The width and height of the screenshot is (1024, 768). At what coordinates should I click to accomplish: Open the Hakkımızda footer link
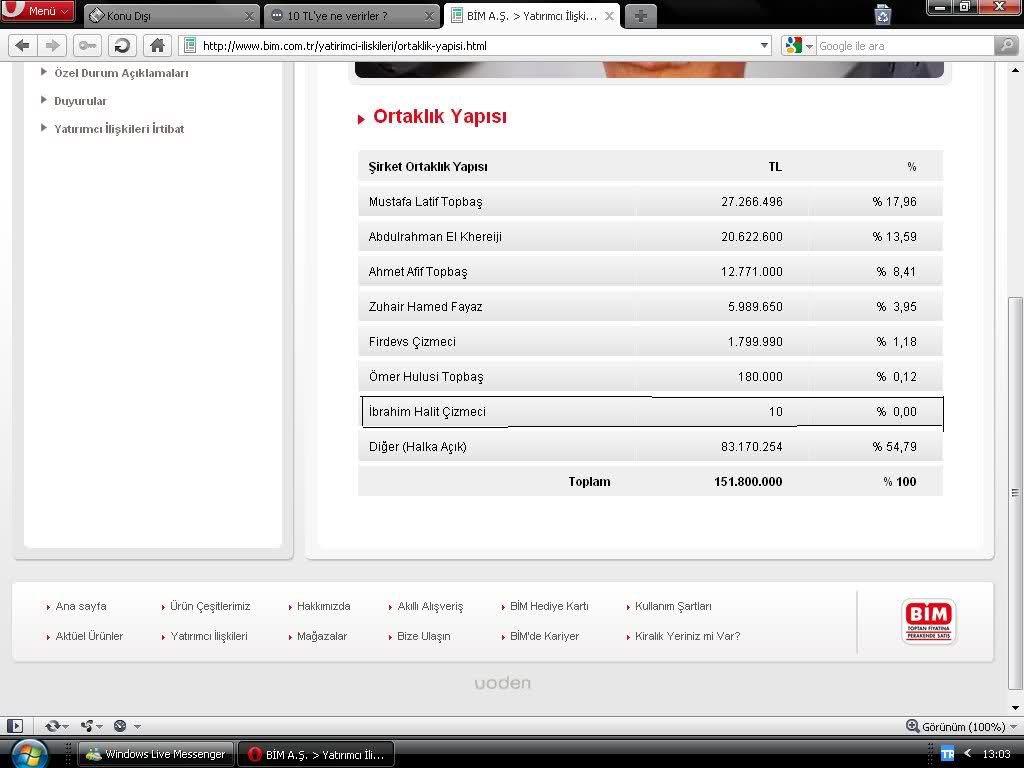pyautogui.click(x=323, y=606)
